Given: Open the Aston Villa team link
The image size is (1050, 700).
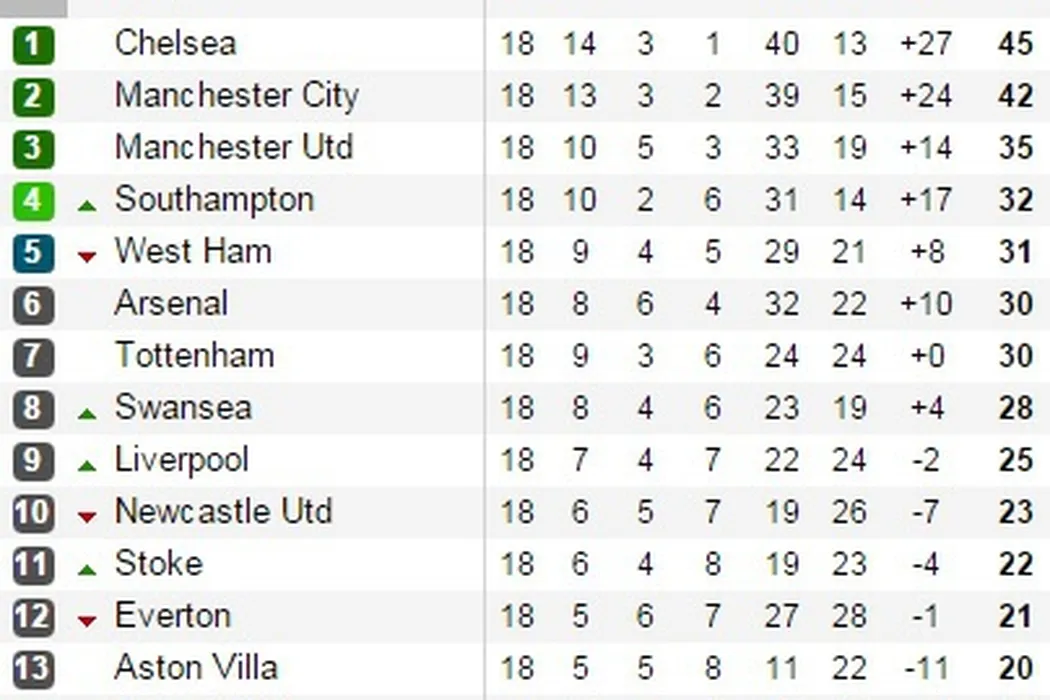Looking at the screenshot, I should [x=196, y=667].
